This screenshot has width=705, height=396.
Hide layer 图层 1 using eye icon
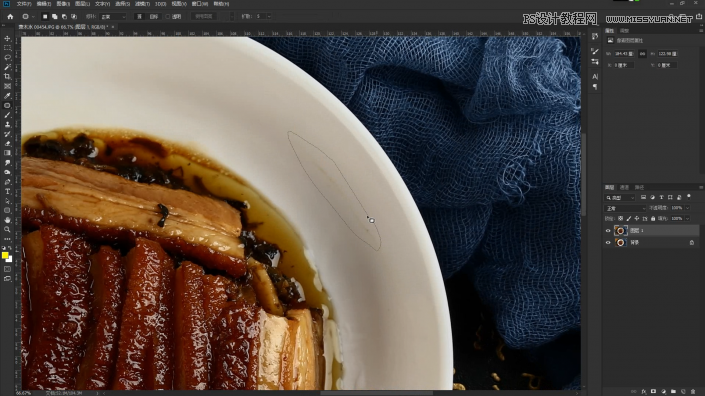pyautogui.click(x=608, y=231)
